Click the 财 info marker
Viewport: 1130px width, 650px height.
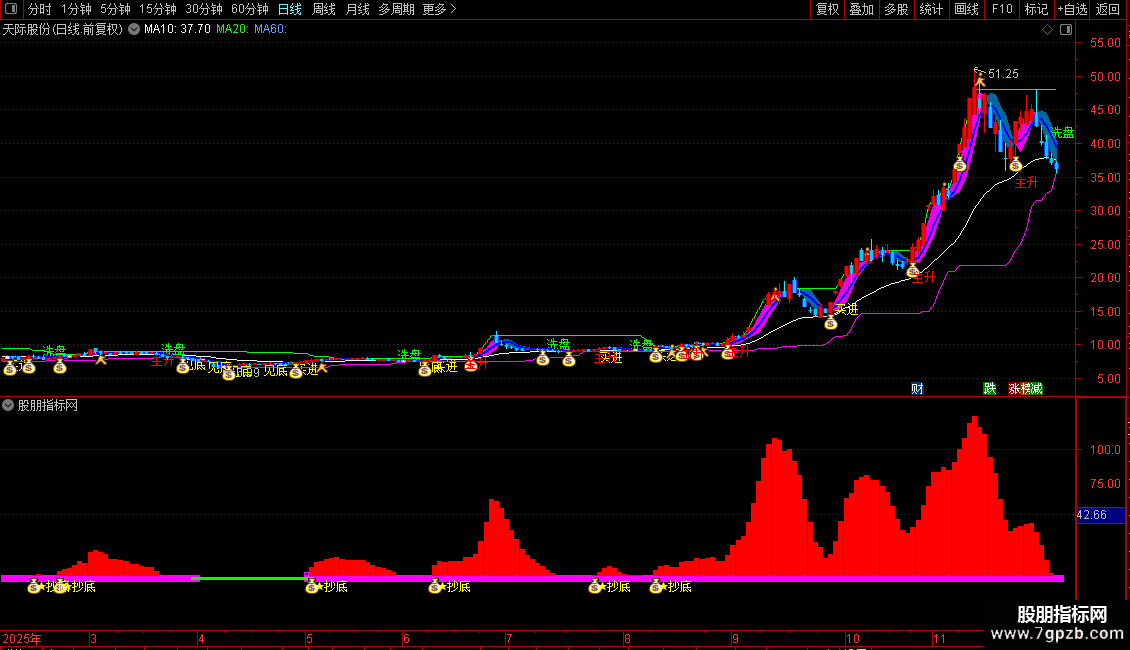(x=917, y=388)
